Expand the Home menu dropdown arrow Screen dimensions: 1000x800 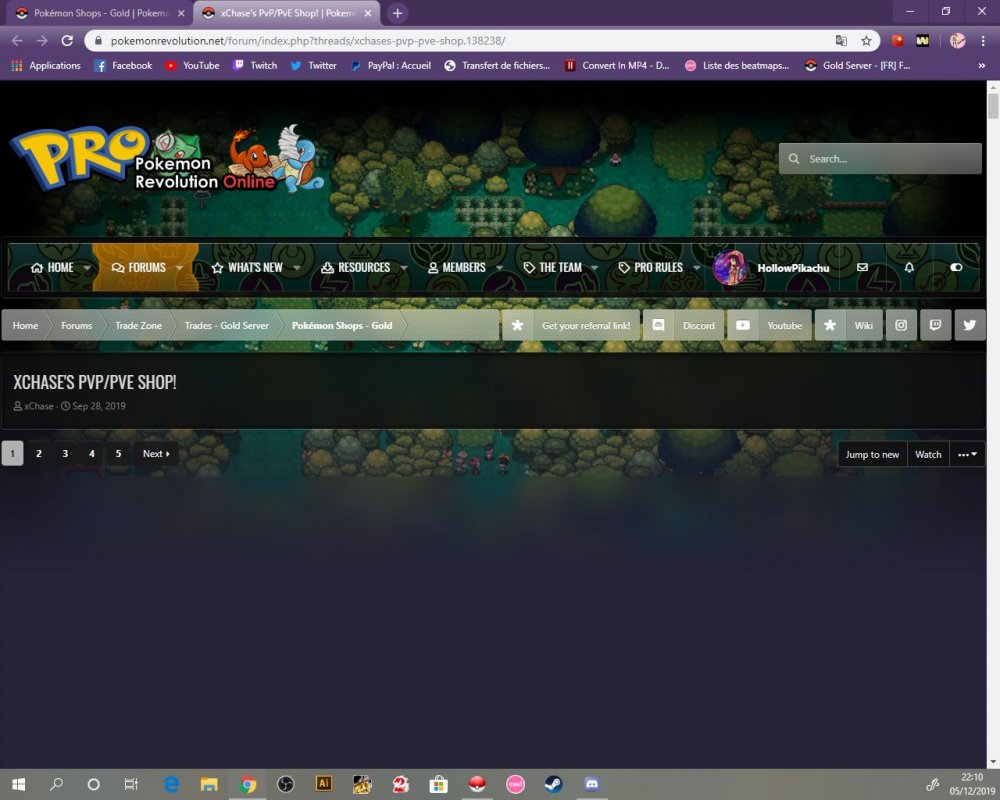point(87,267)
